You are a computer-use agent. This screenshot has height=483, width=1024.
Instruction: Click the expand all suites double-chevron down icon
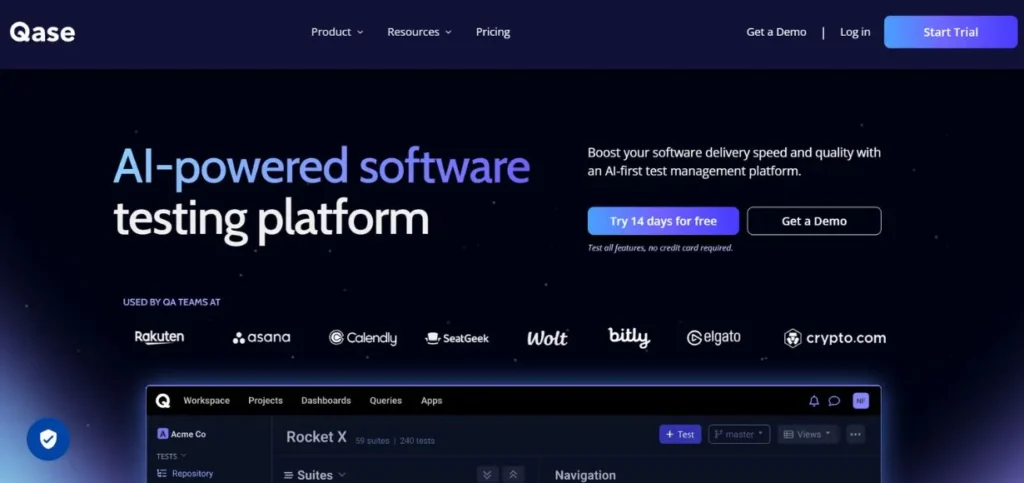tap(488, 475)
